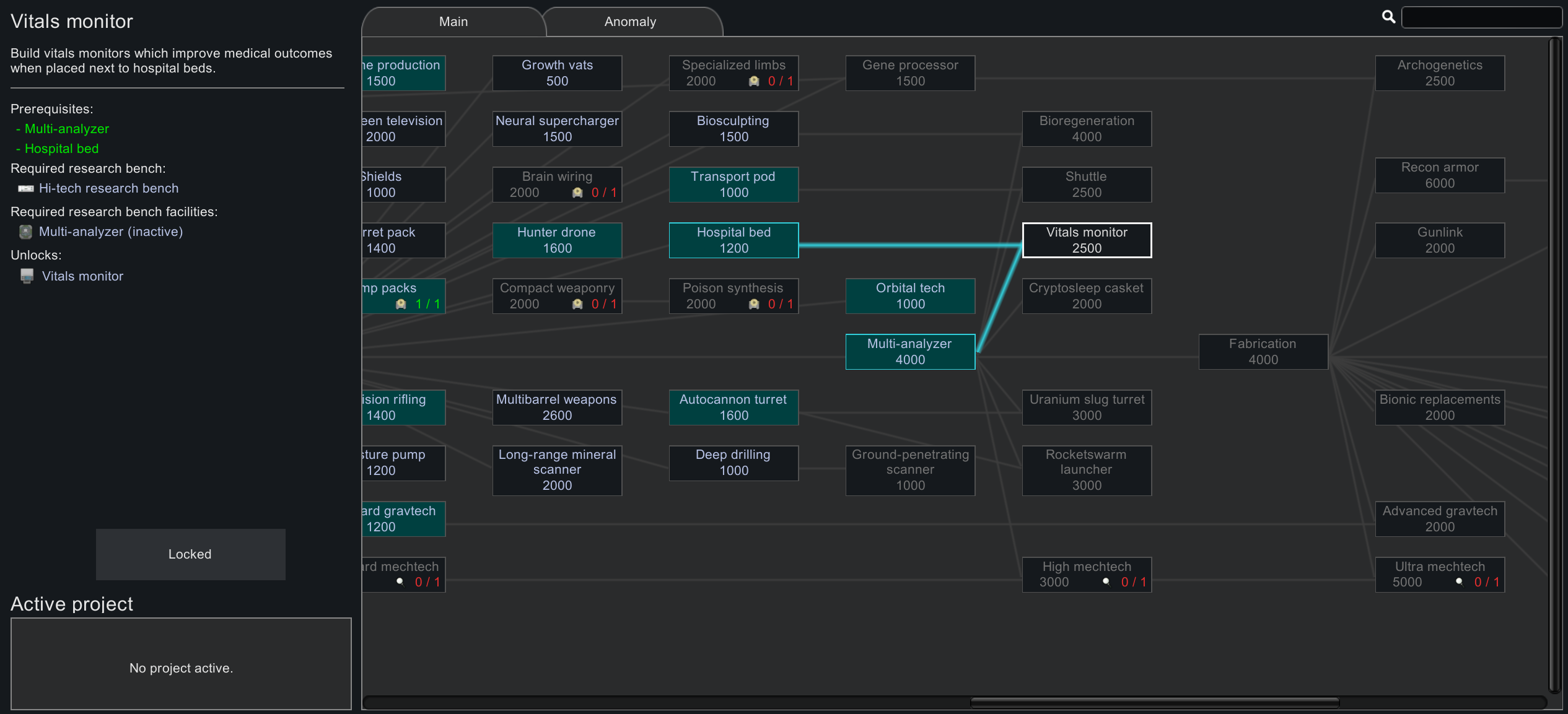Viewport: 1568px width, 714px height.
Task: Select the Gene processor node
Action: click(910, 73)
